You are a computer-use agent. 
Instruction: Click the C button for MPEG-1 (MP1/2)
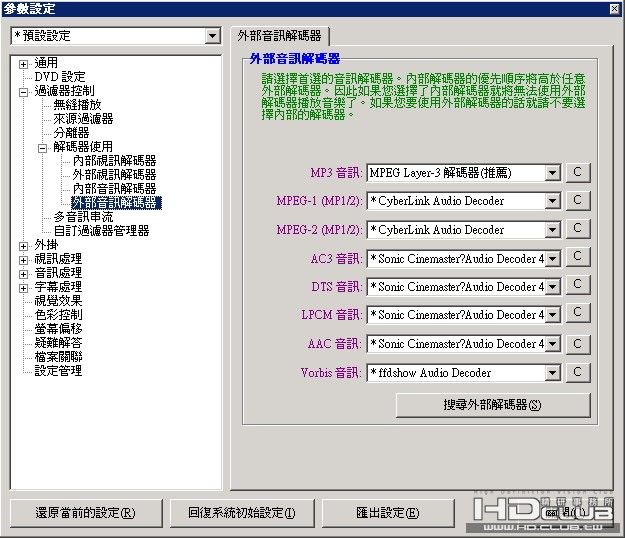pyautogui.click(x=578, y=200)
